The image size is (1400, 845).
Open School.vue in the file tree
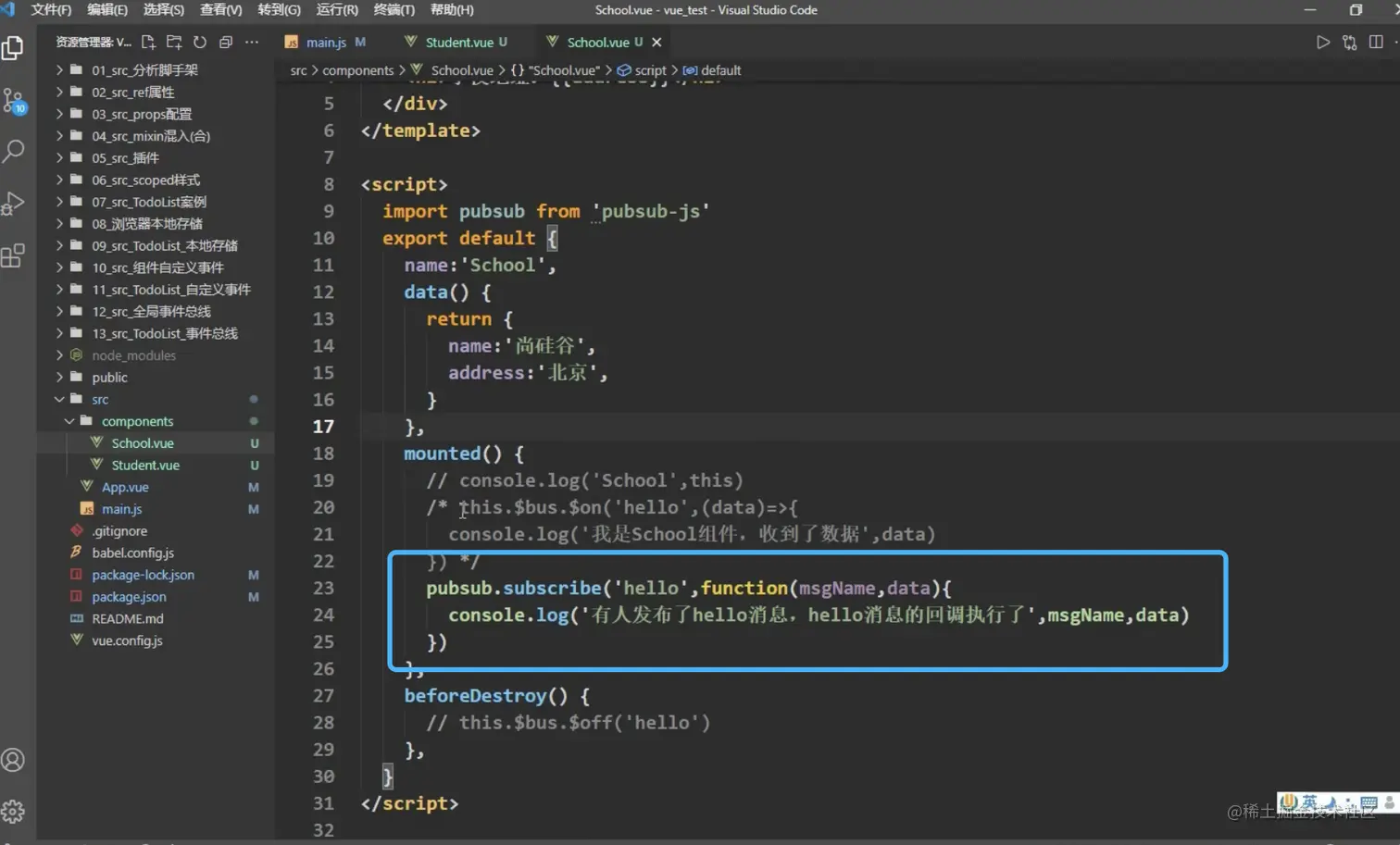click(x=143, y=443)
